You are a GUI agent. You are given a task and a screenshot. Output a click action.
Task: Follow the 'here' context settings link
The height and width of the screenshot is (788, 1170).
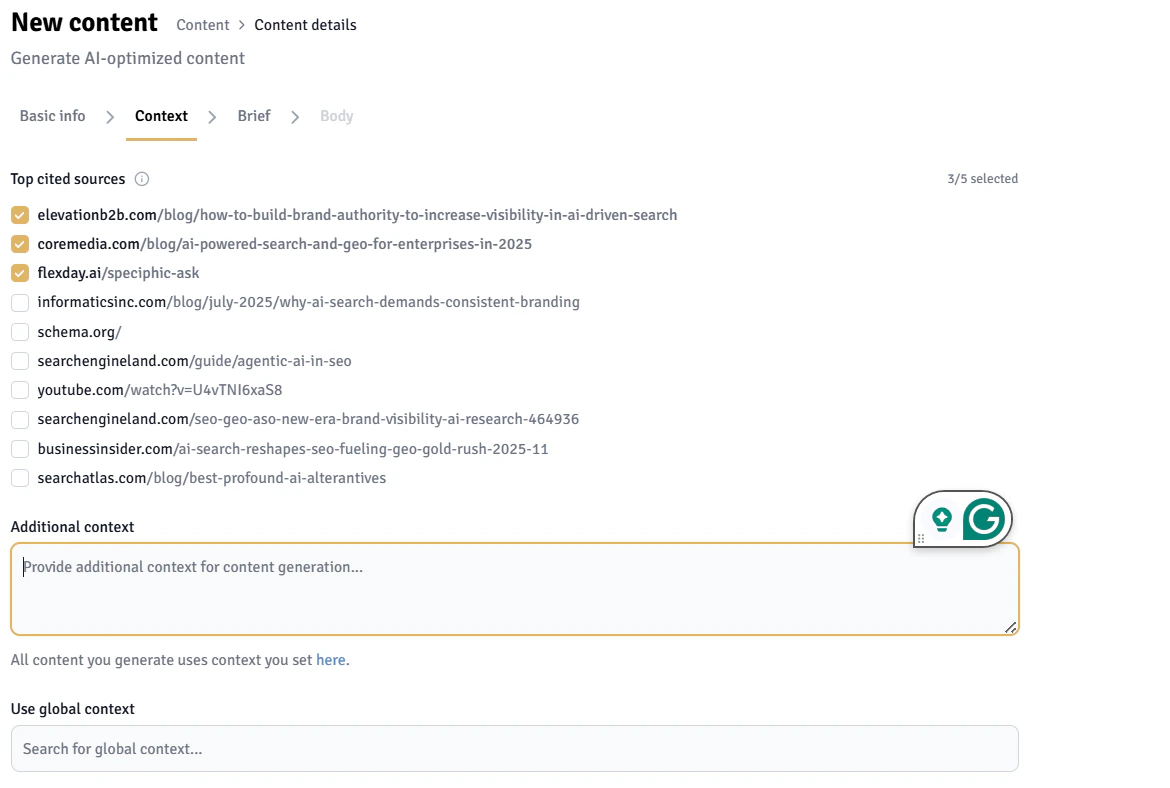pos(331,660)
